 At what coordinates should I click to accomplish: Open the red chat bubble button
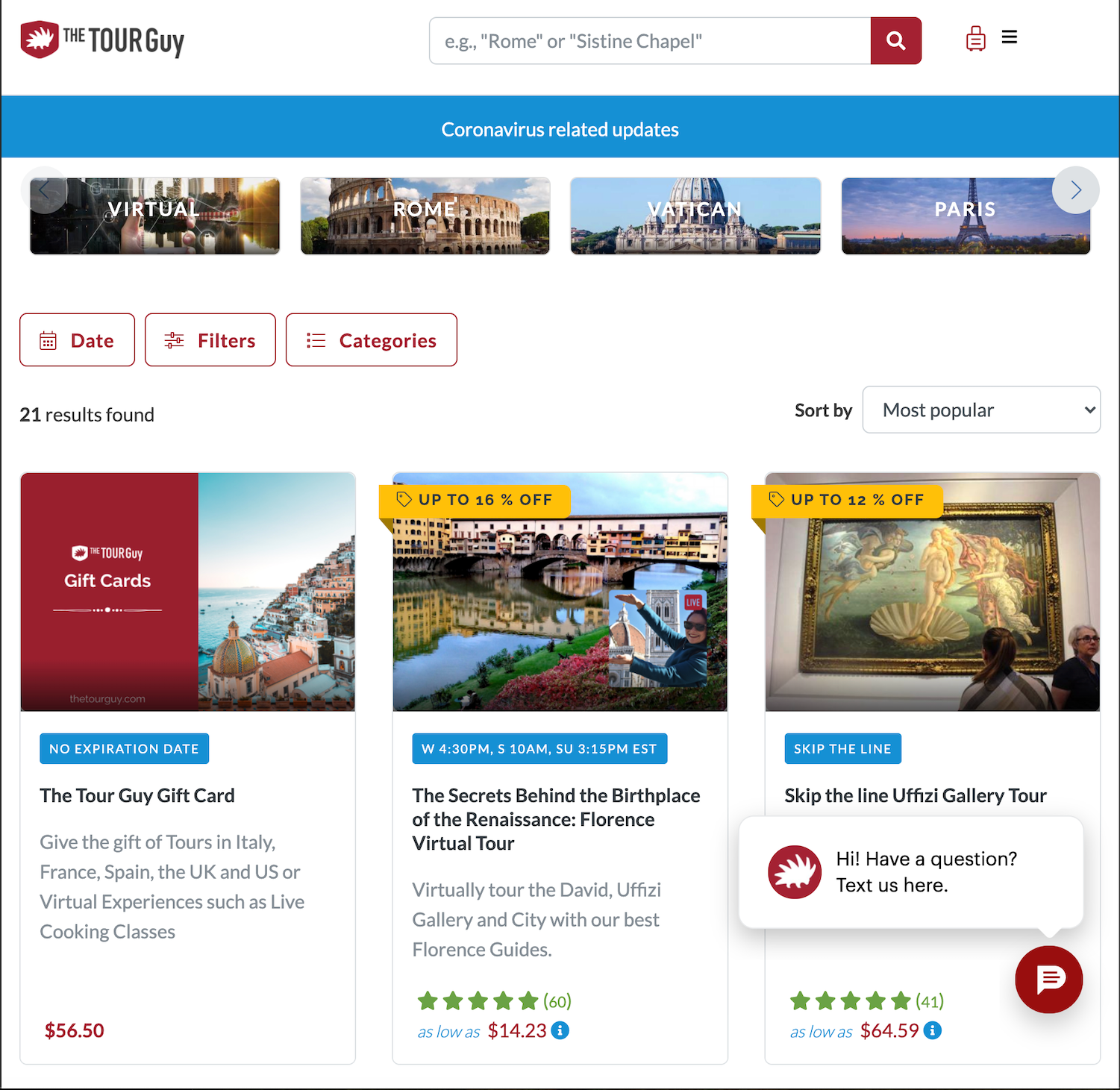point(1048,979)
